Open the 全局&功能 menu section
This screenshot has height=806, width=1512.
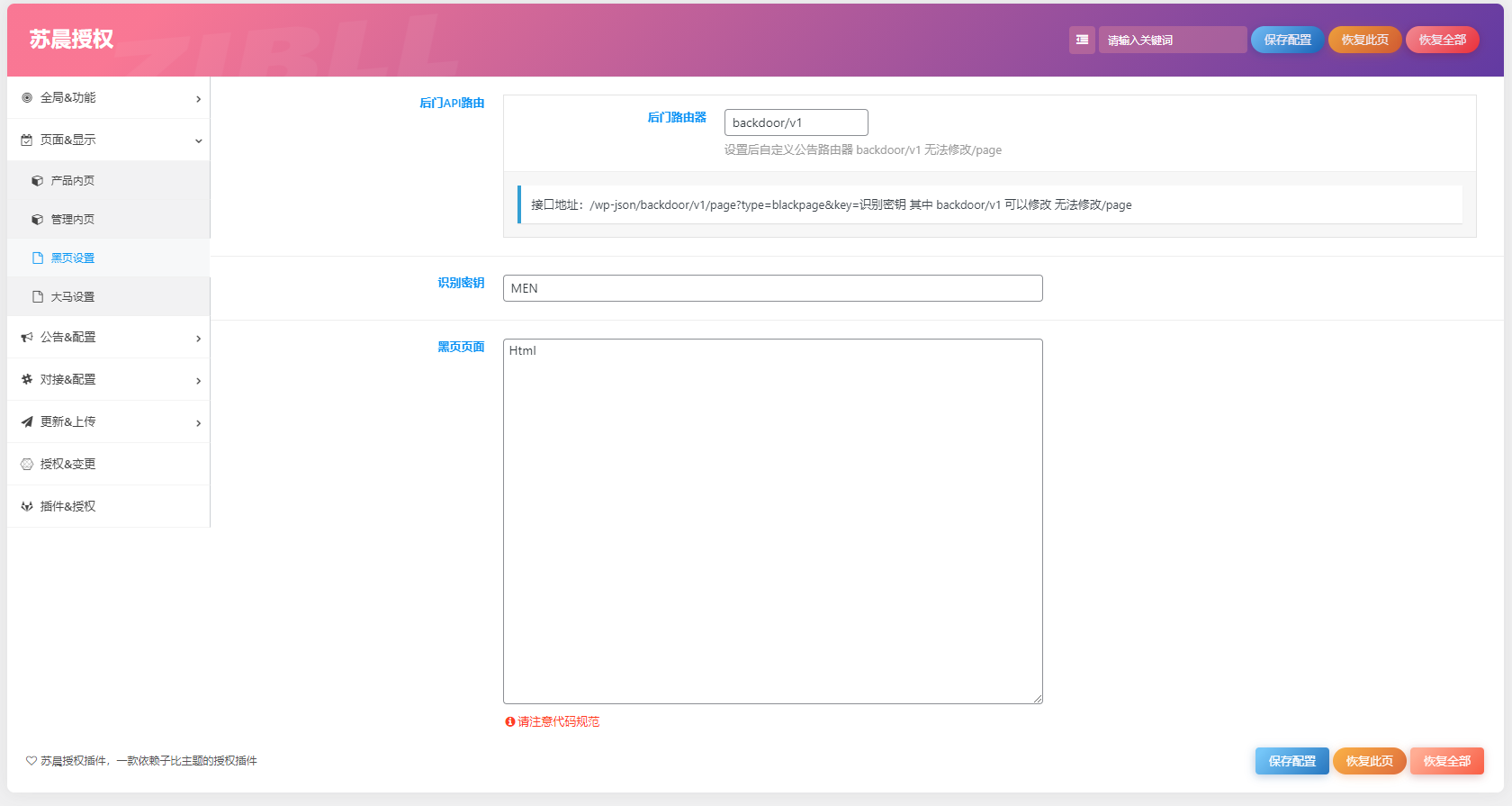click(x=108, y=97)
